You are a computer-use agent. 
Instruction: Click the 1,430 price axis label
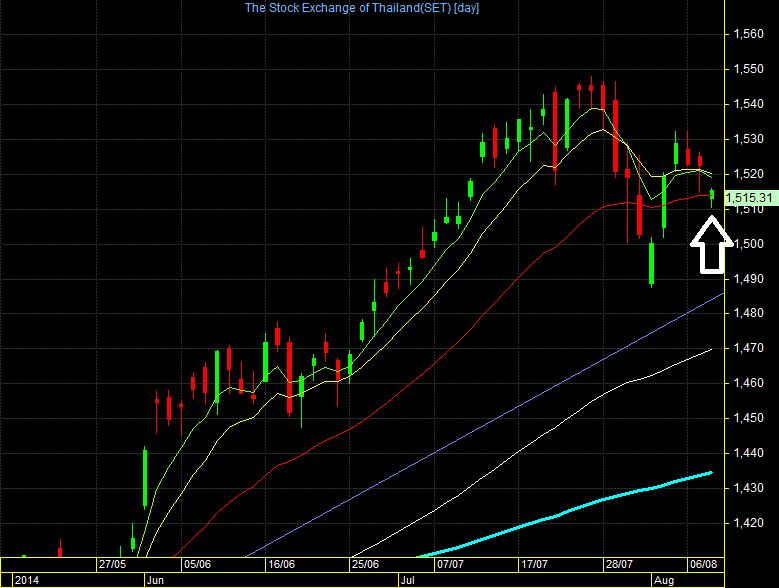(x=749, y=488)
